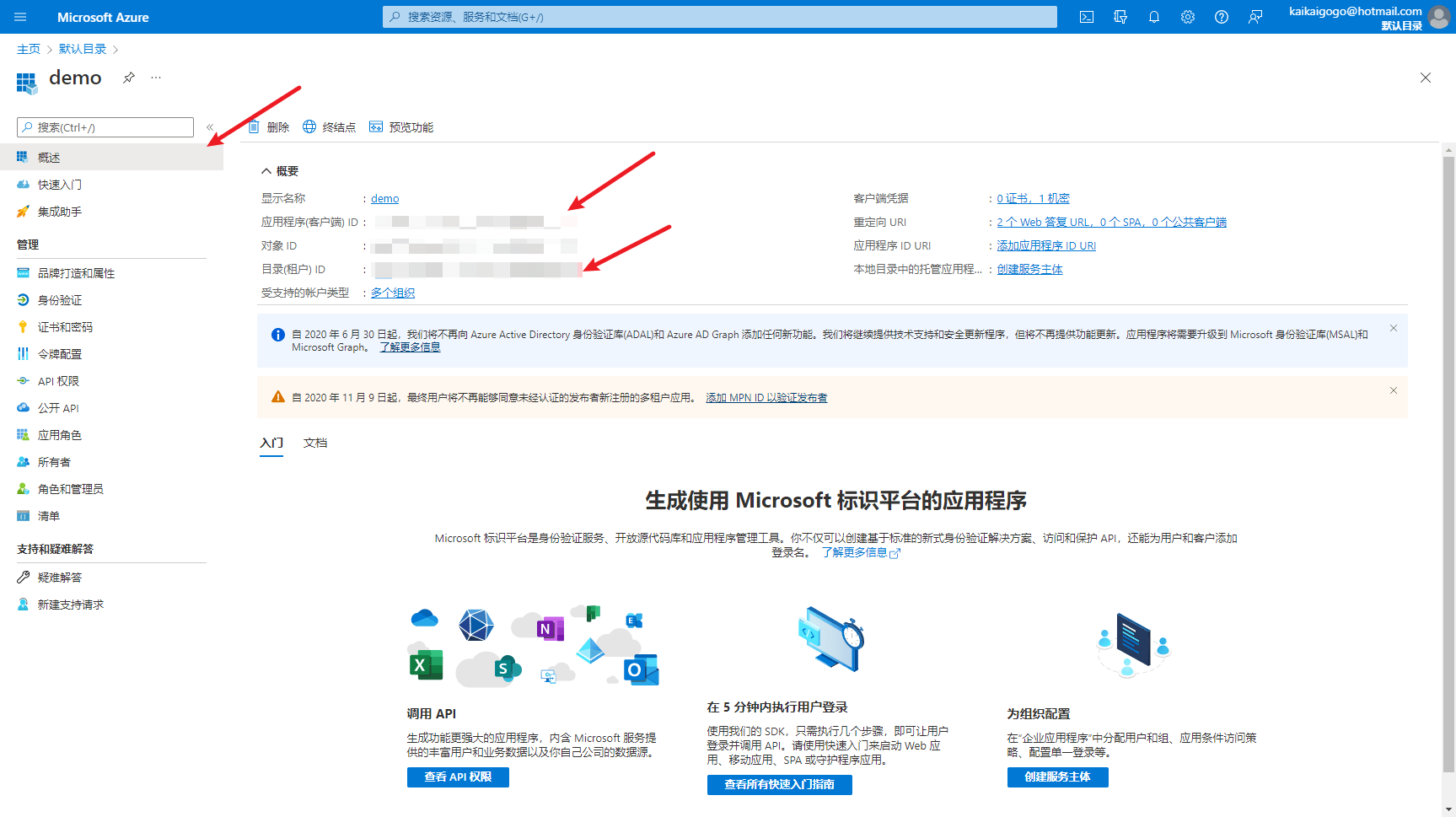Open the ellipsis more options next to demo
This screenshot has height=817, width=1456.
tap(156, 78)
